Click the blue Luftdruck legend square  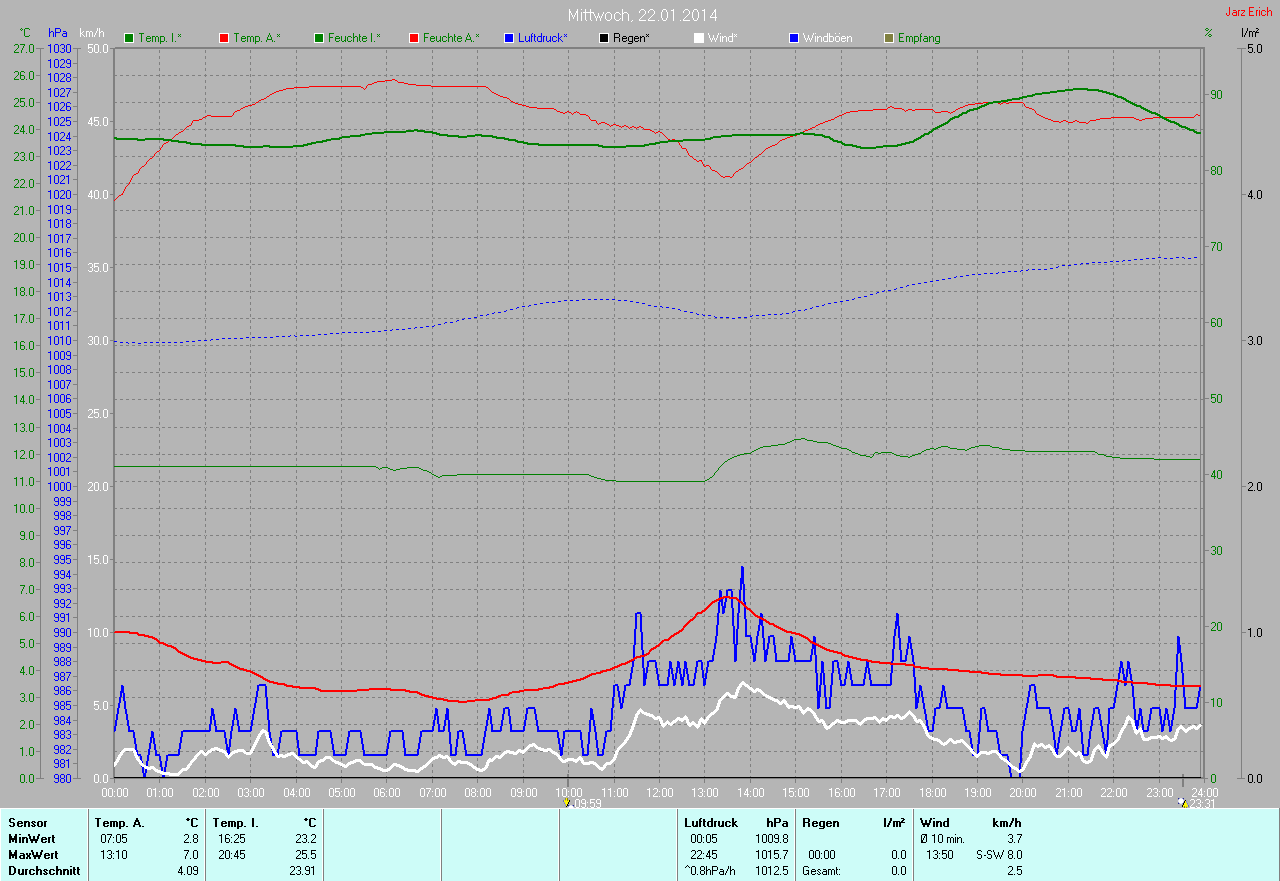[509, 38]
